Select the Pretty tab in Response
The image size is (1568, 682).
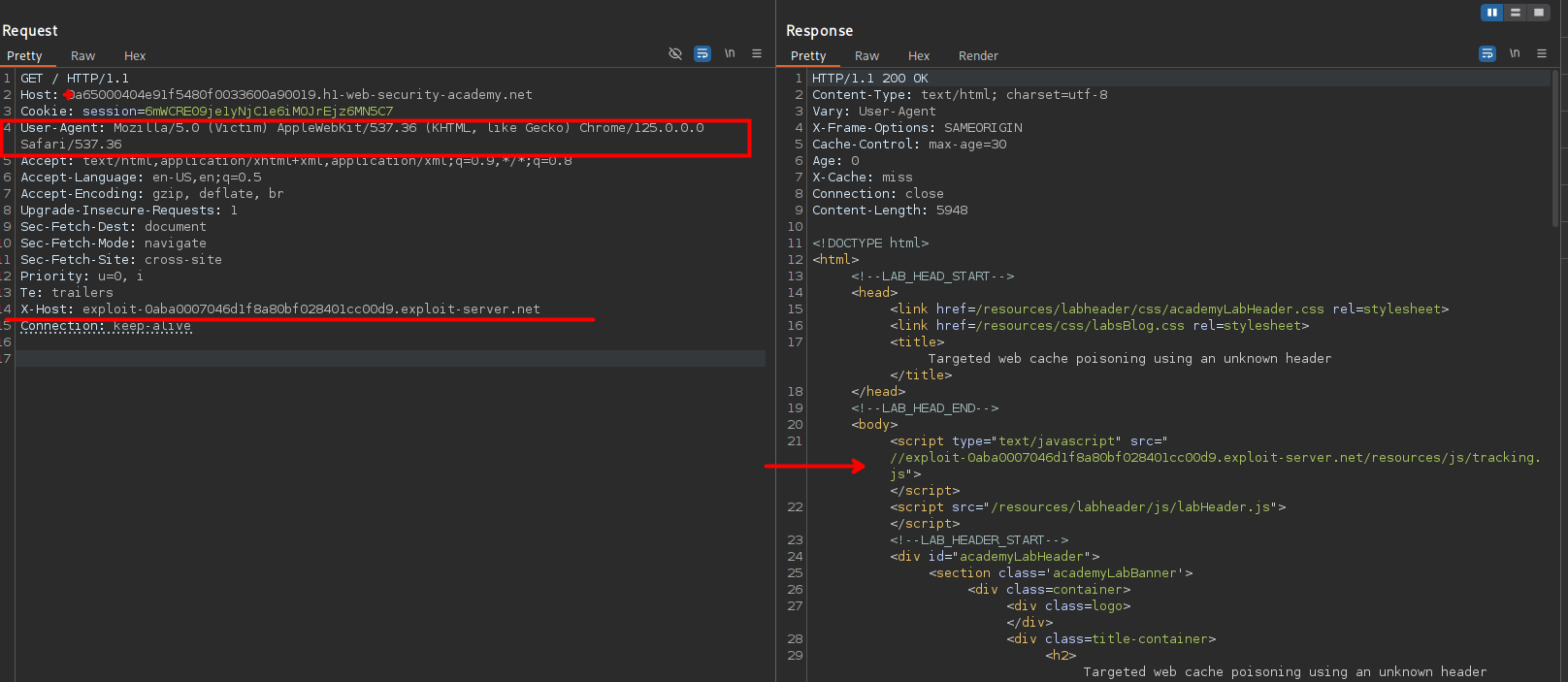808,56
